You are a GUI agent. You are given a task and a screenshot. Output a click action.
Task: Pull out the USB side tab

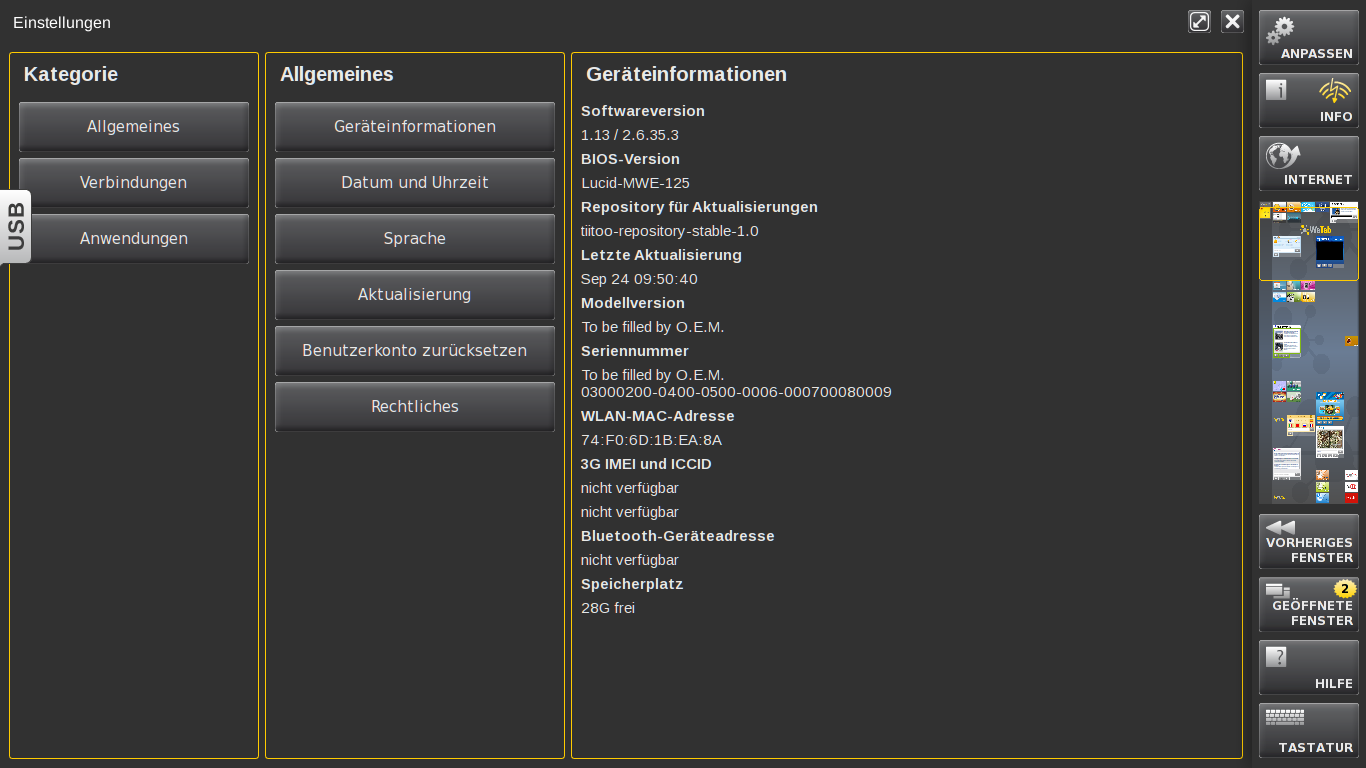[x=16, y=227]
